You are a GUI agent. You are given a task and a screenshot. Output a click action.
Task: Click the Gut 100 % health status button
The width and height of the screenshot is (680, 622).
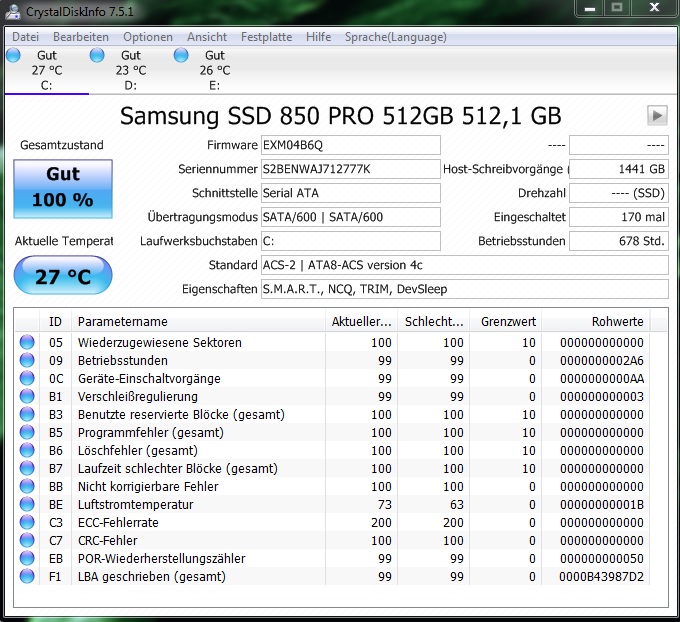(x=63, y=189)
